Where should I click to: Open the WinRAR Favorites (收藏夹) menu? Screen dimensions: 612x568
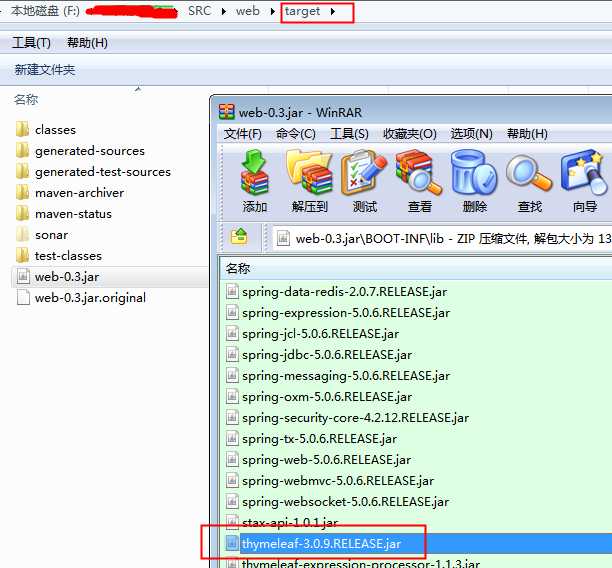(409, 134)
